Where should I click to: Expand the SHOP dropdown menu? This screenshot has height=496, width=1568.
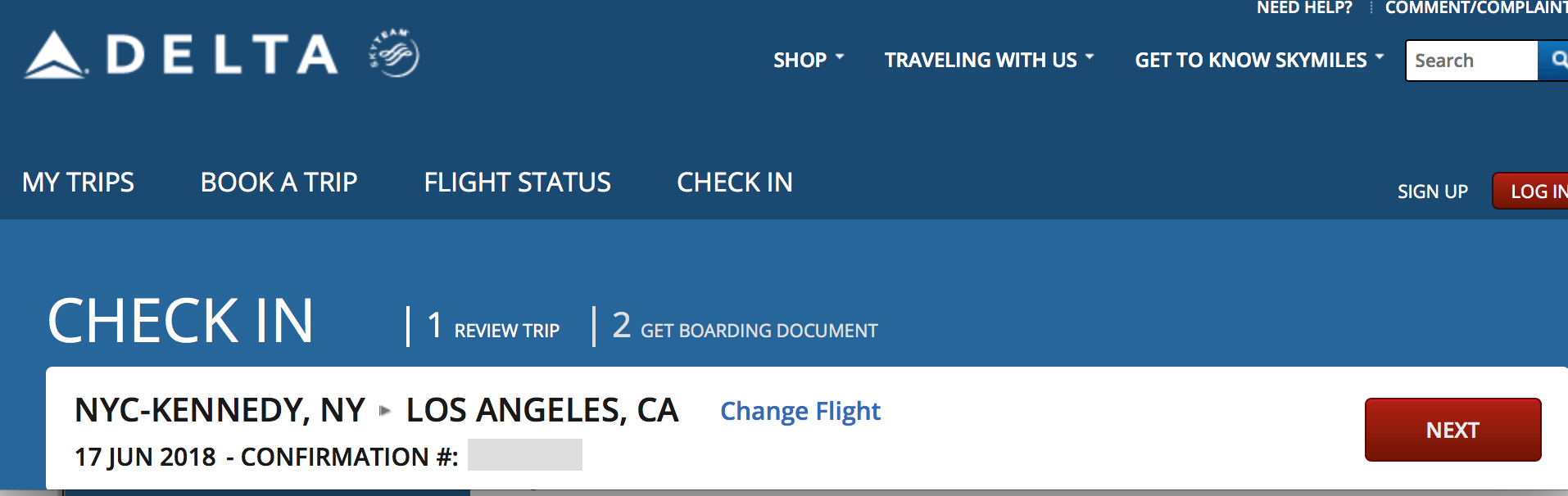coord(809,60)
